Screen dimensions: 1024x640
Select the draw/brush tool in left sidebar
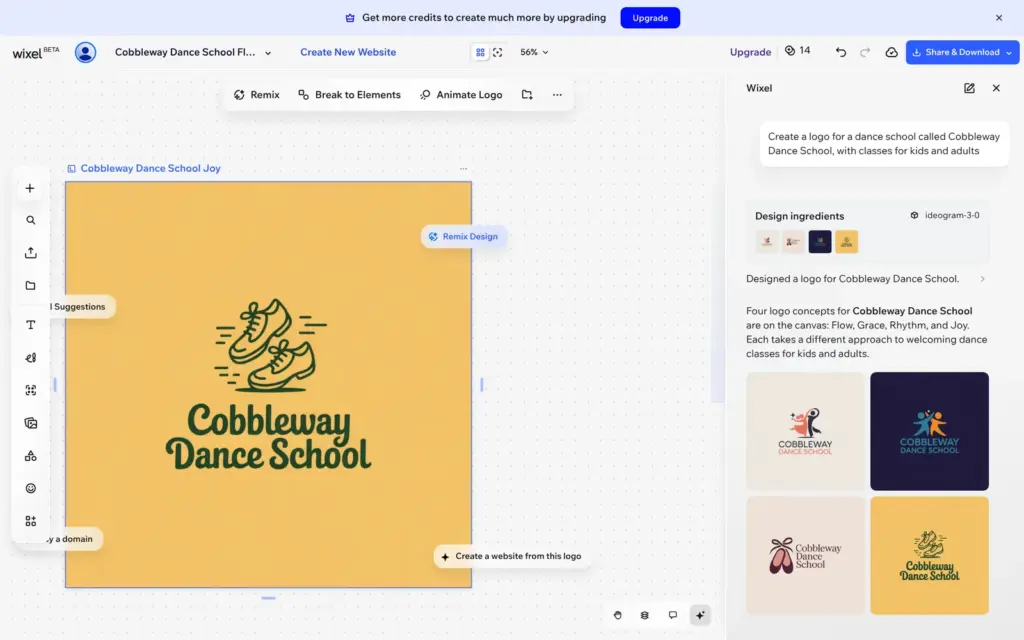pyautogui.click(x=30, y=358)
